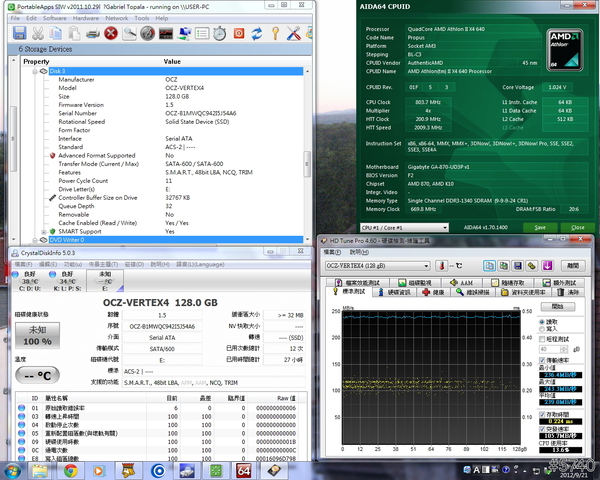This screenshot has height=480, width=600.
Task: Click the Save button in AIDA64 CPUID
Action: [x=541, y=227]
